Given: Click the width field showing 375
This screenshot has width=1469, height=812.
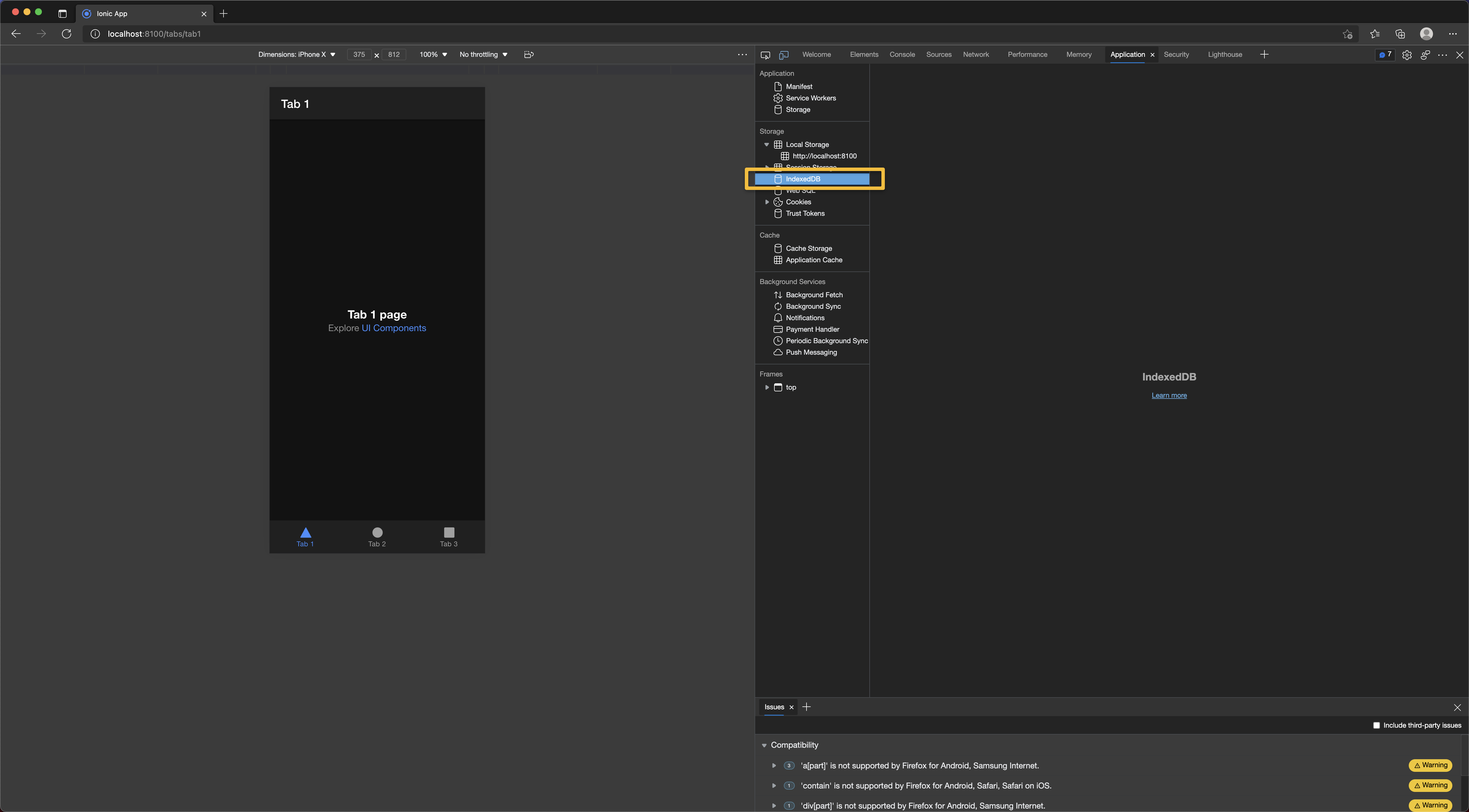Looking at the screenshot, I should pos(359,55).
